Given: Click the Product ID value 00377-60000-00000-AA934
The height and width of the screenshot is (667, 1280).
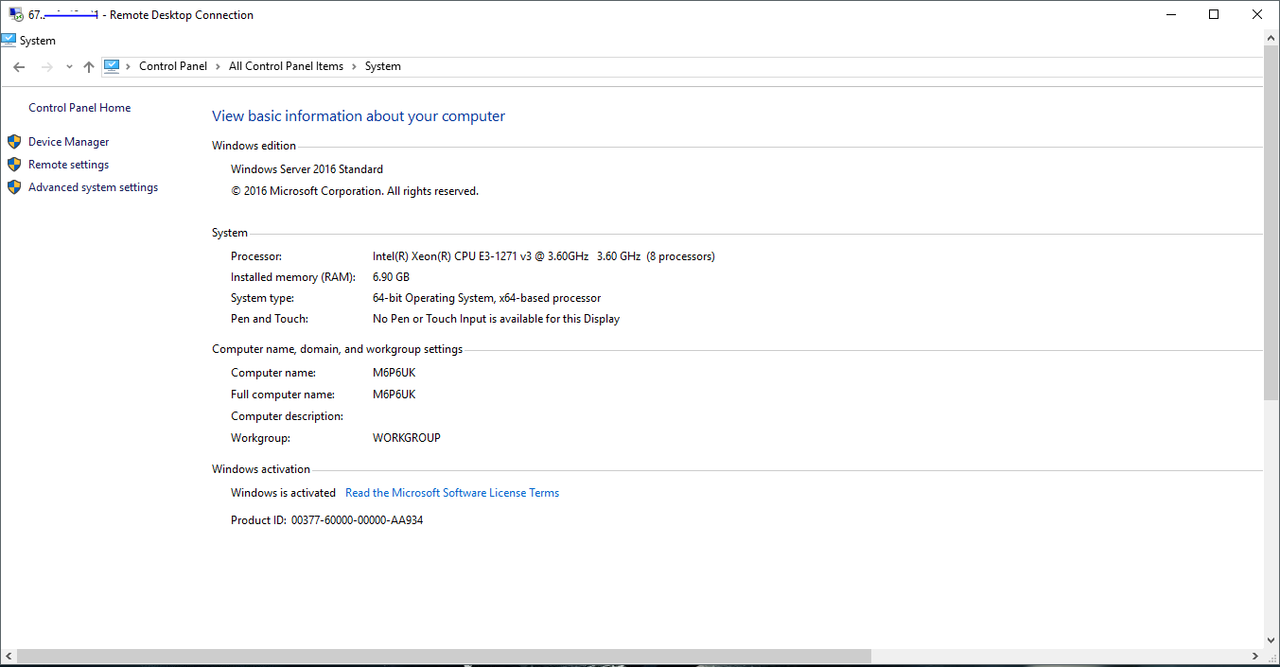Looking at the screenshot, I should [x=357, y=521].
